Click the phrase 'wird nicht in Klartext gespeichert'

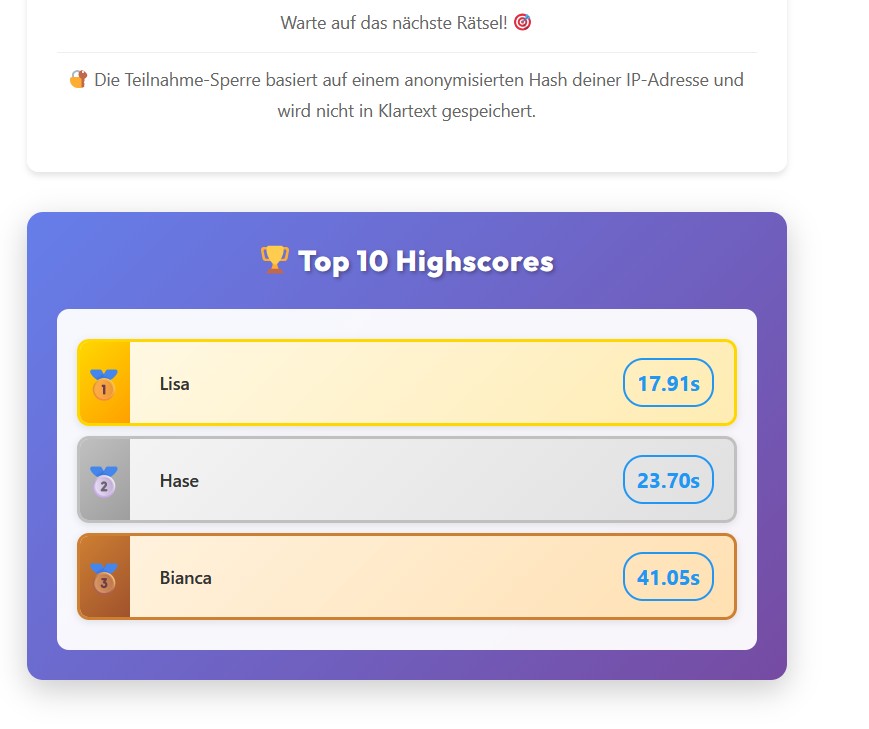[405, 111]
